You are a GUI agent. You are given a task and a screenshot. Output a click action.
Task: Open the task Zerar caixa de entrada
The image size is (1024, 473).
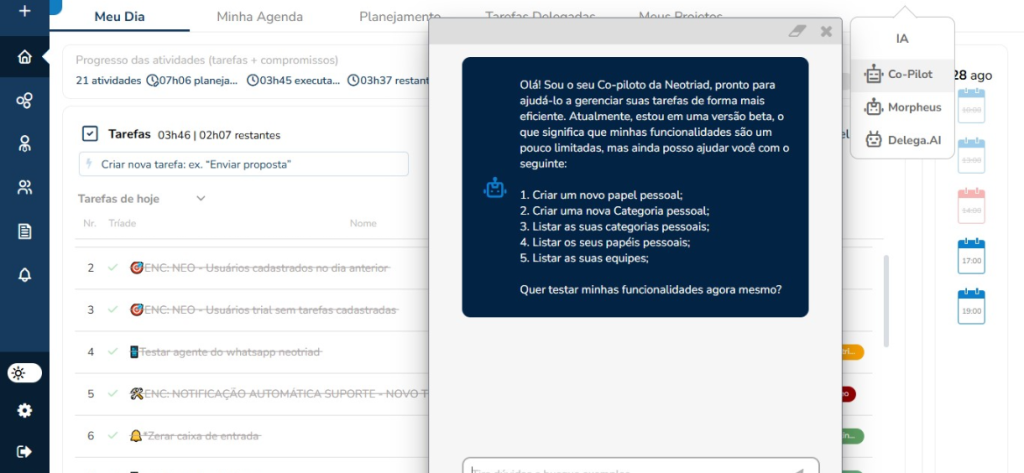(x=202, y=436)
